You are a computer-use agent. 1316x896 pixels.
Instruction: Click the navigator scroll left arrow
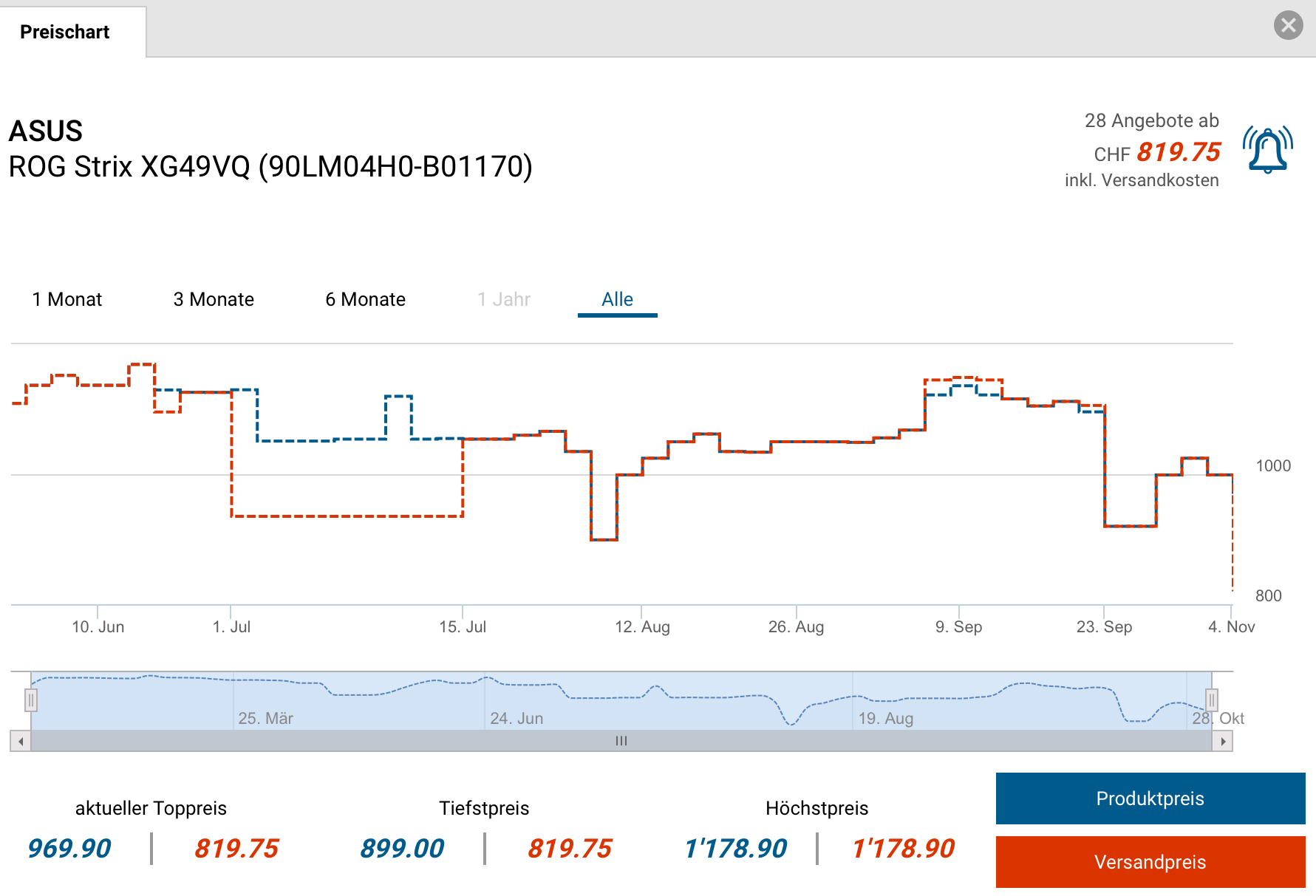[x=21, y=741]
